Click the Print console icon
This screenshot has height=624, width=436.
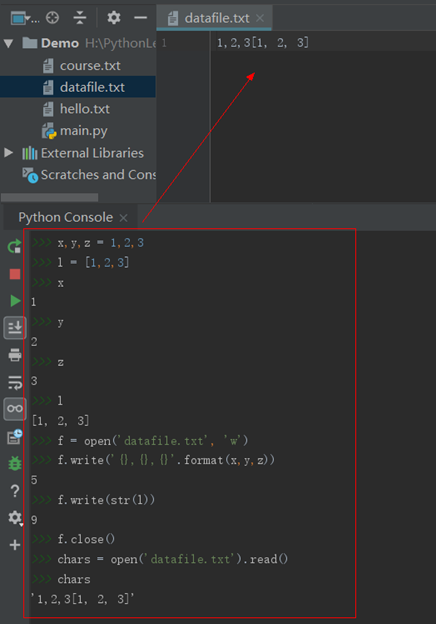click(15, 355)
